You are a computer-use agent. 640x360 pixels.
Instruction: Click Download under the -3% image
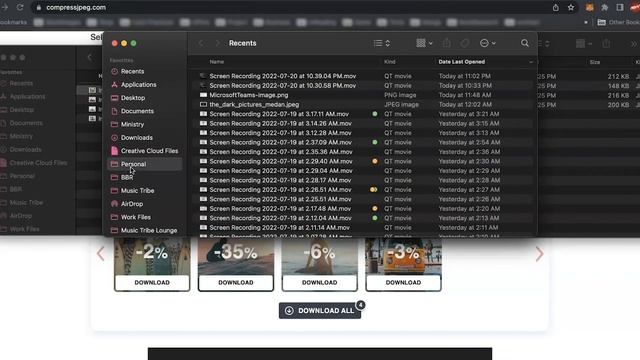coord(403,282)
